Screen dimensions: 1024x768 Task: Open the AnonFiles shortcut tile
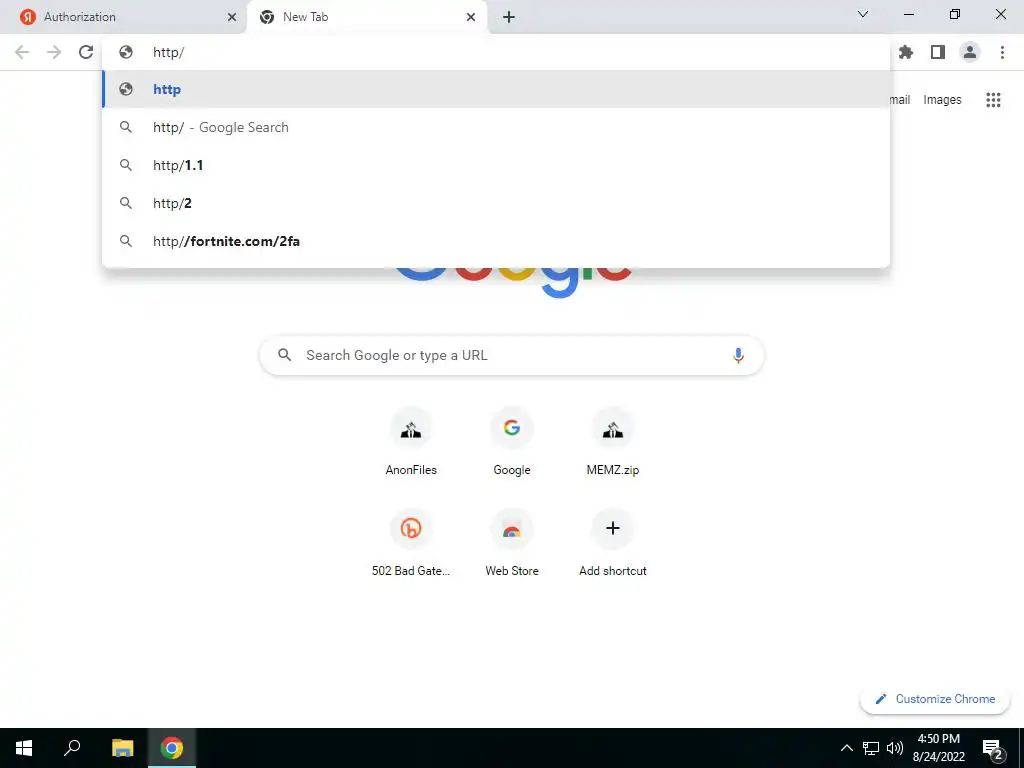(x=411, y=441)
